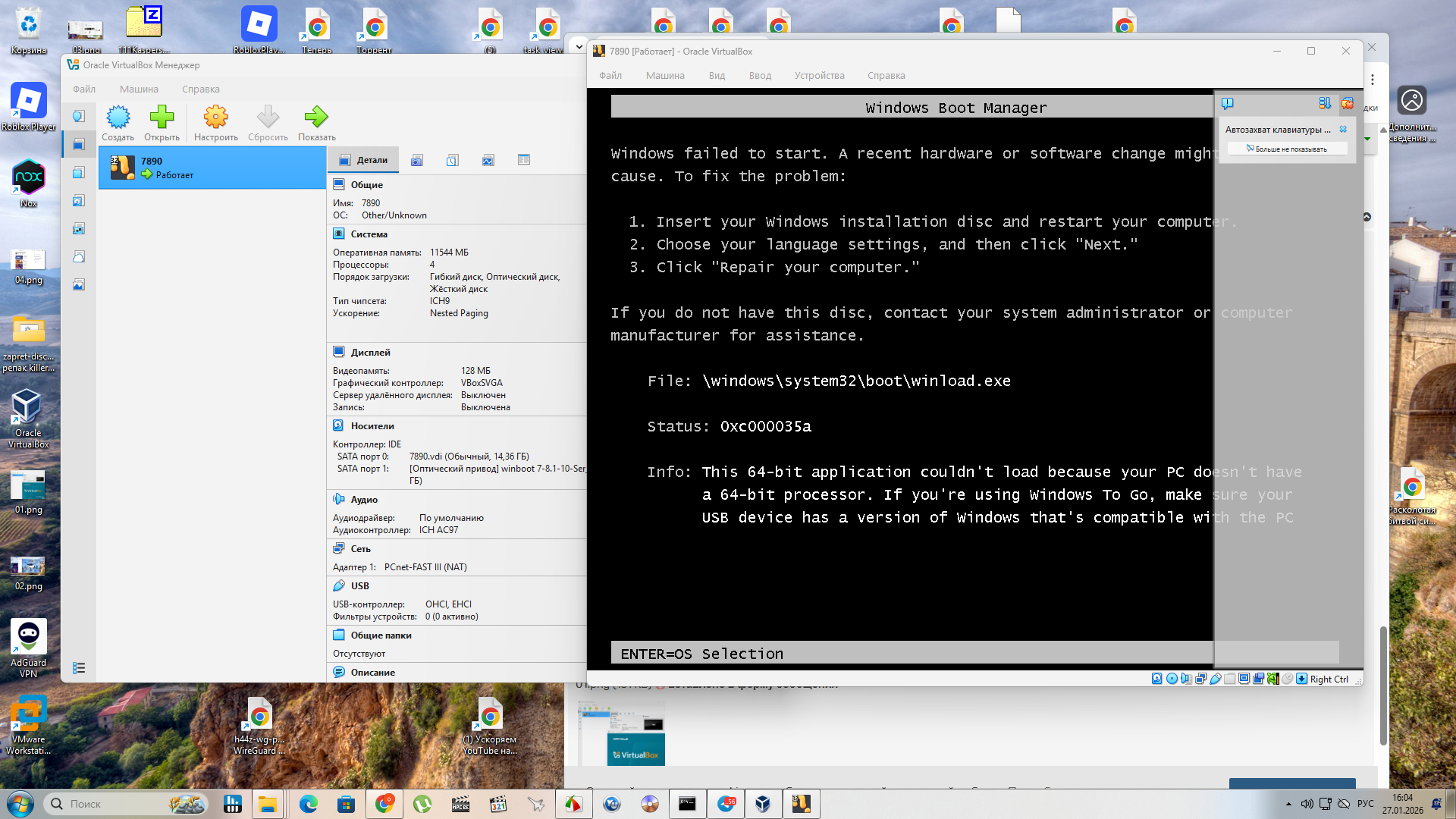Image resolution: width=1456 pixels, height=819 pixels.
Task: Open Настроить settings gear
Action: click(215, 118)
